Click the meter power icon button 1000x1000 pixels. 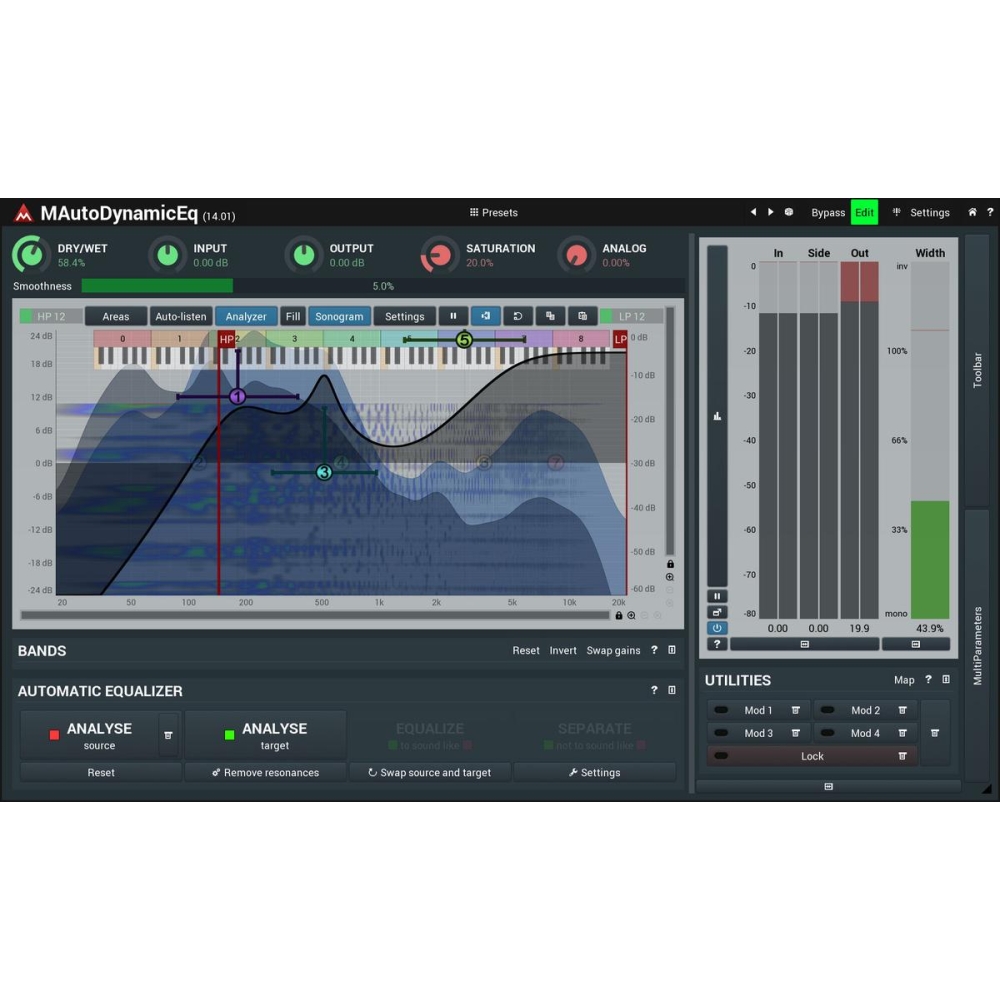point(717,628)
